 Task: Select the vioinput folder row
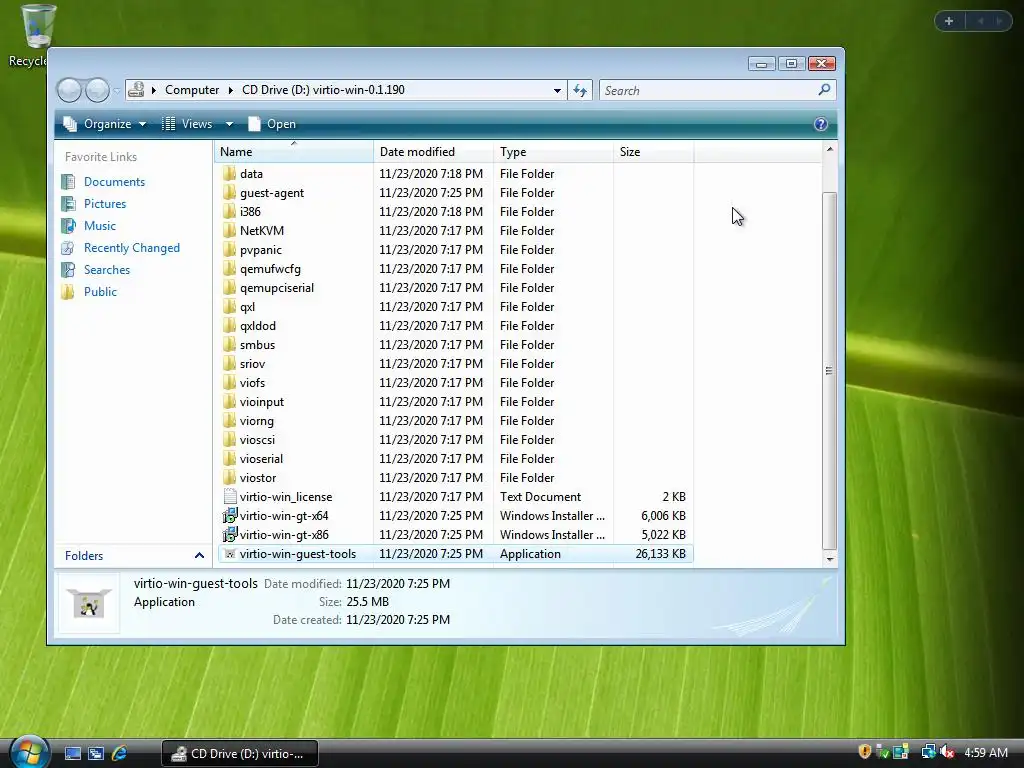[455, 402]
